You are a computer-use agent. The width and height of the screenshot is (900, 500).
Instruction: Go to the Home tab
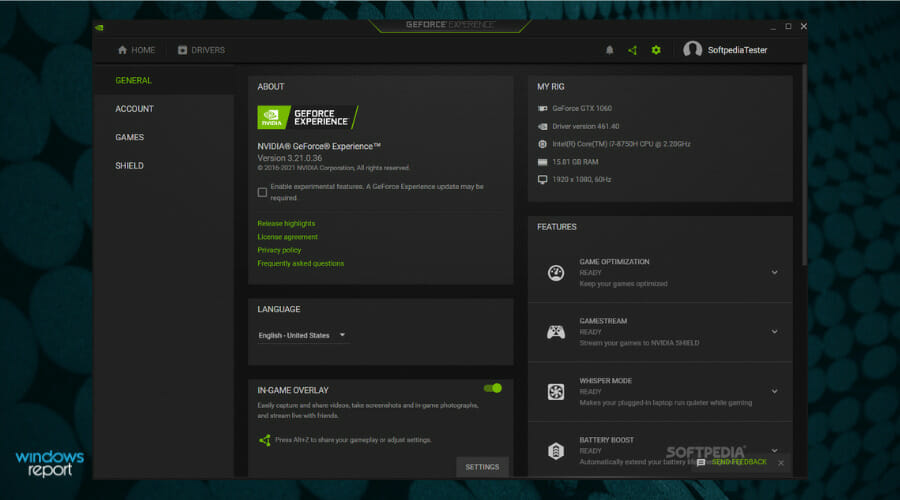(x=137, y=50)
